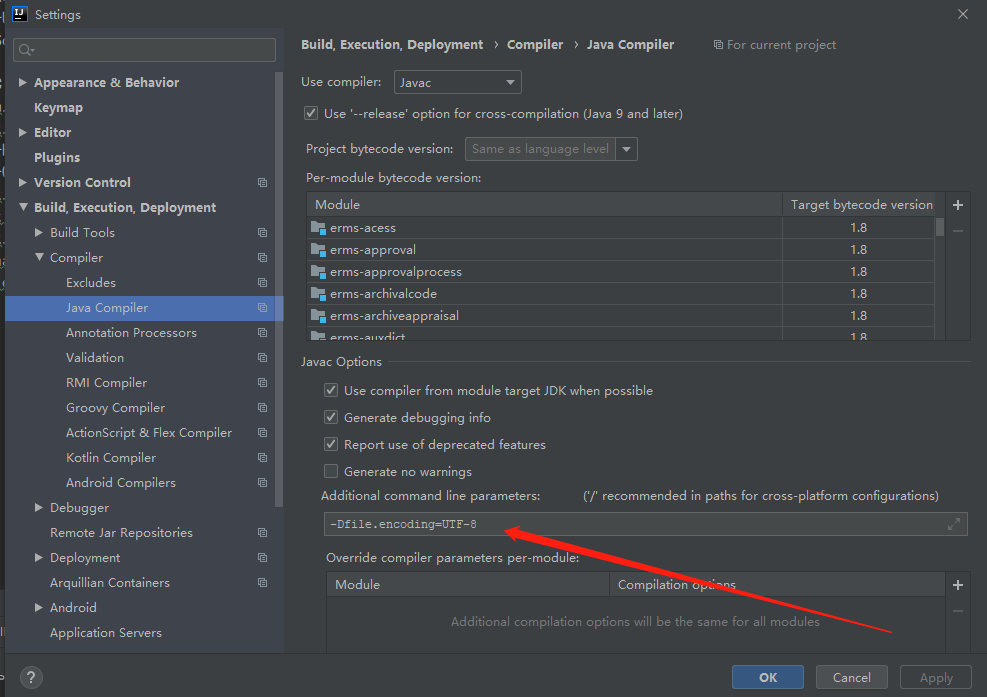Click the Apply button
The width and height of the screenshot is (987, 697).
pyautogui.click(x=935, y=677)
